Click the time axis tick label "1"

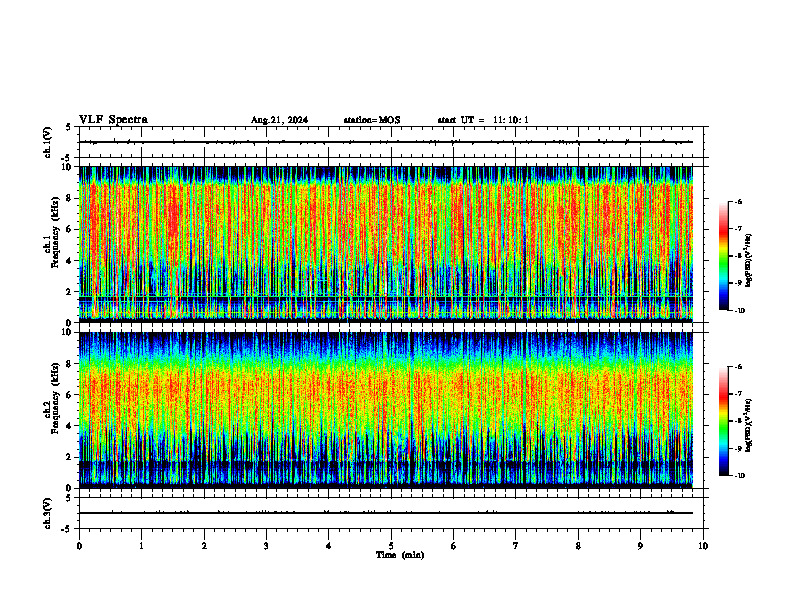141,546
